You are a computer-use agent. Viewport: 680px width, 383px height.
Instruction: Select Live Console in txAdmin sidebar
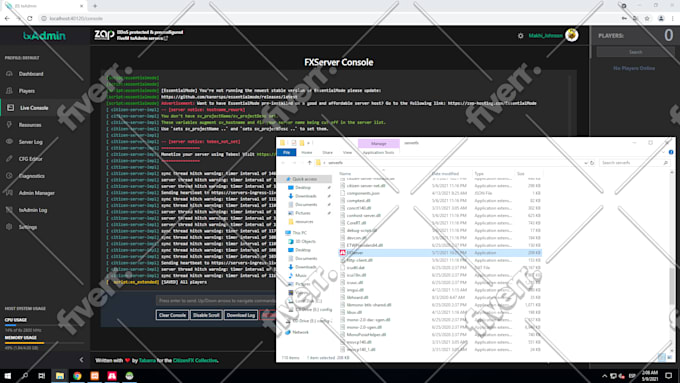tap(34, 108)
